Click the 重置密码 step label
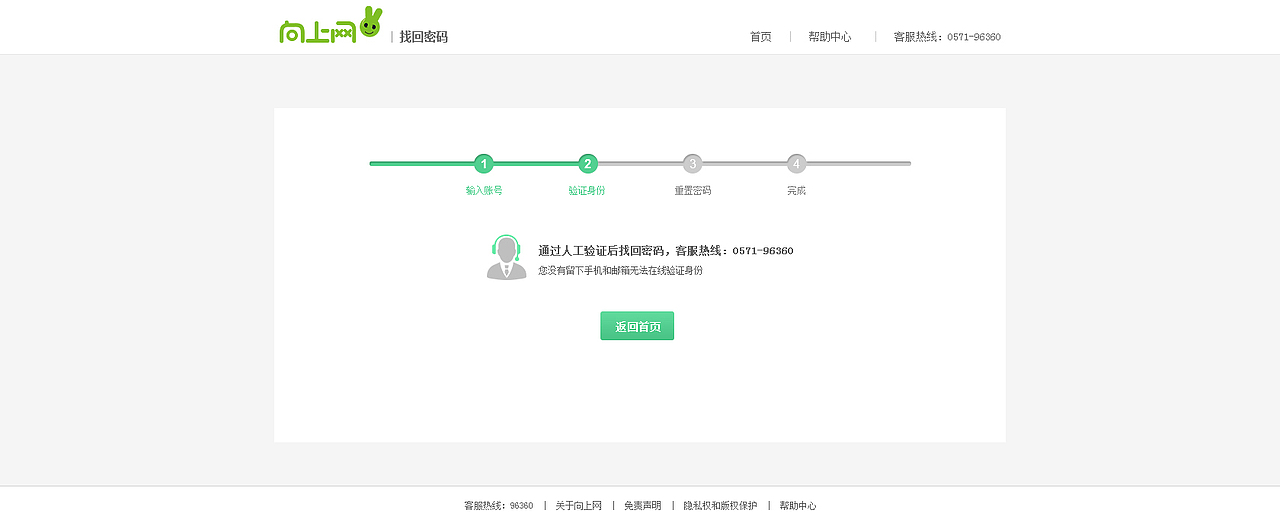1280x523 pixels. coord(692,190)
